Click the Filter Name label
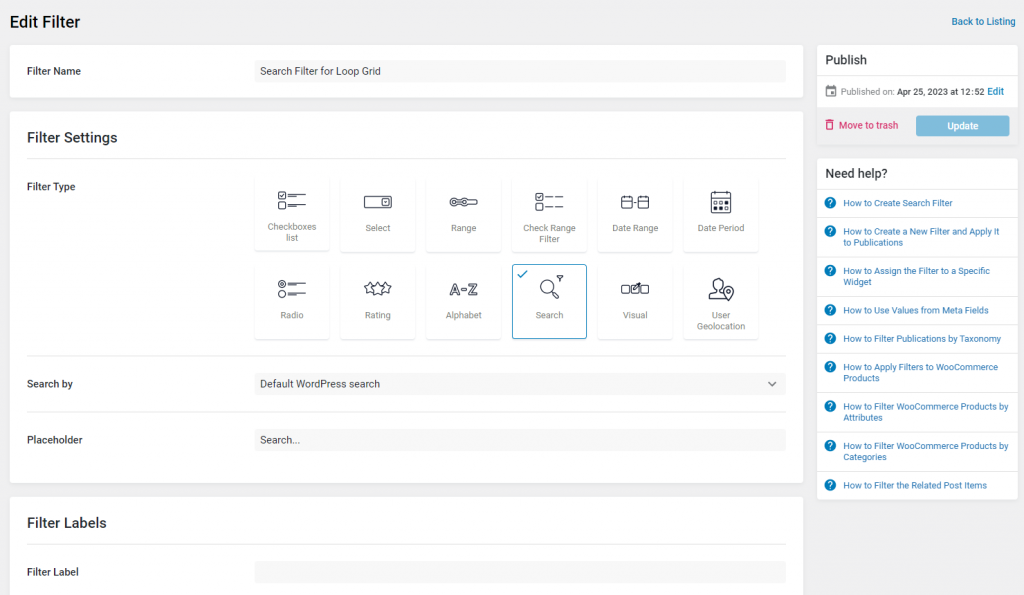The width and height of the screenshot is (1024, 595). pos(54,71)
